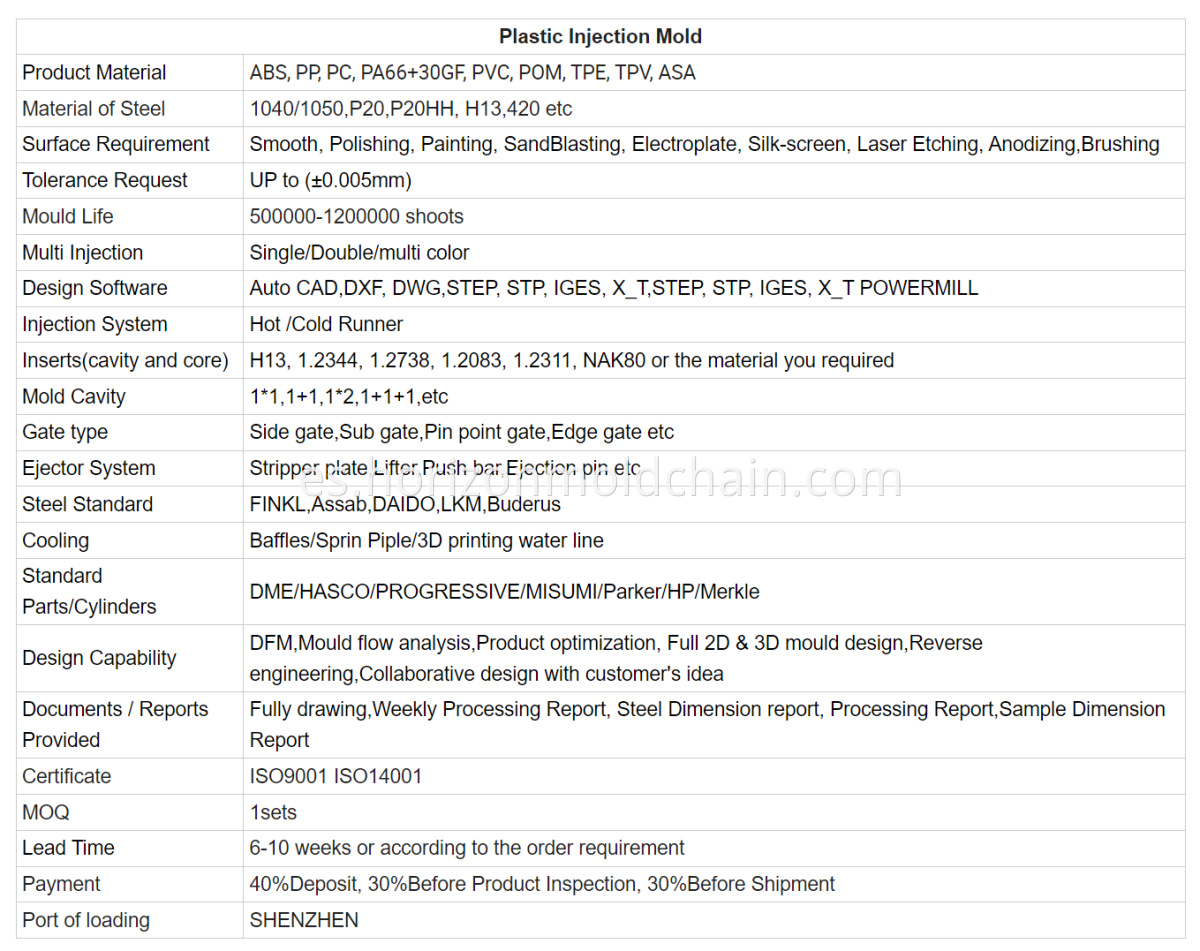Select the 'Surface Requirement' label cell
This screenshot has width=1200, height=951.
(116, 145)
